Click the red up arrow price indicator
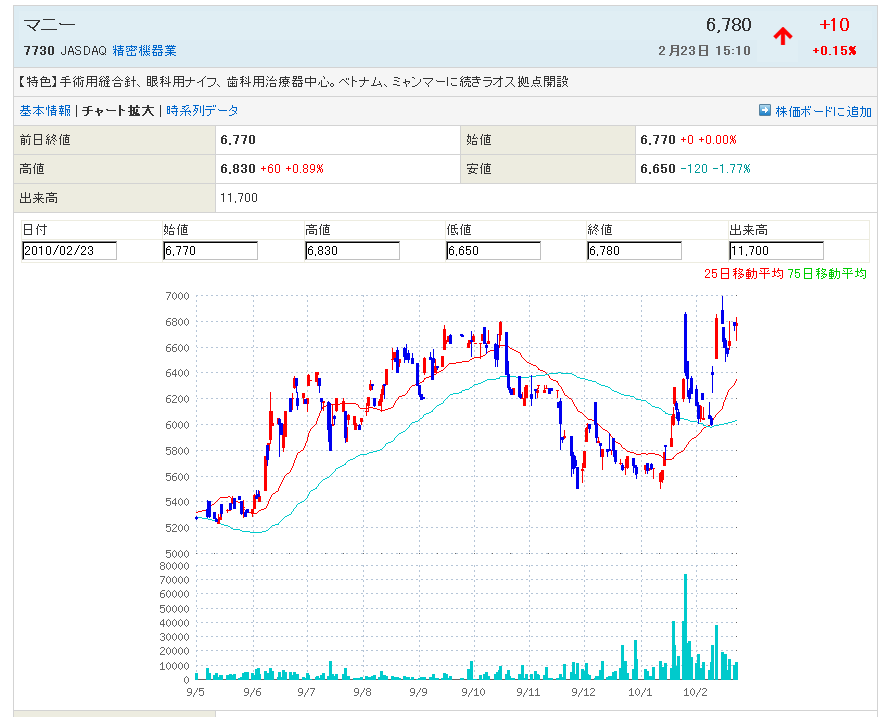The image size is (887, 717). [x=782, y=36]
